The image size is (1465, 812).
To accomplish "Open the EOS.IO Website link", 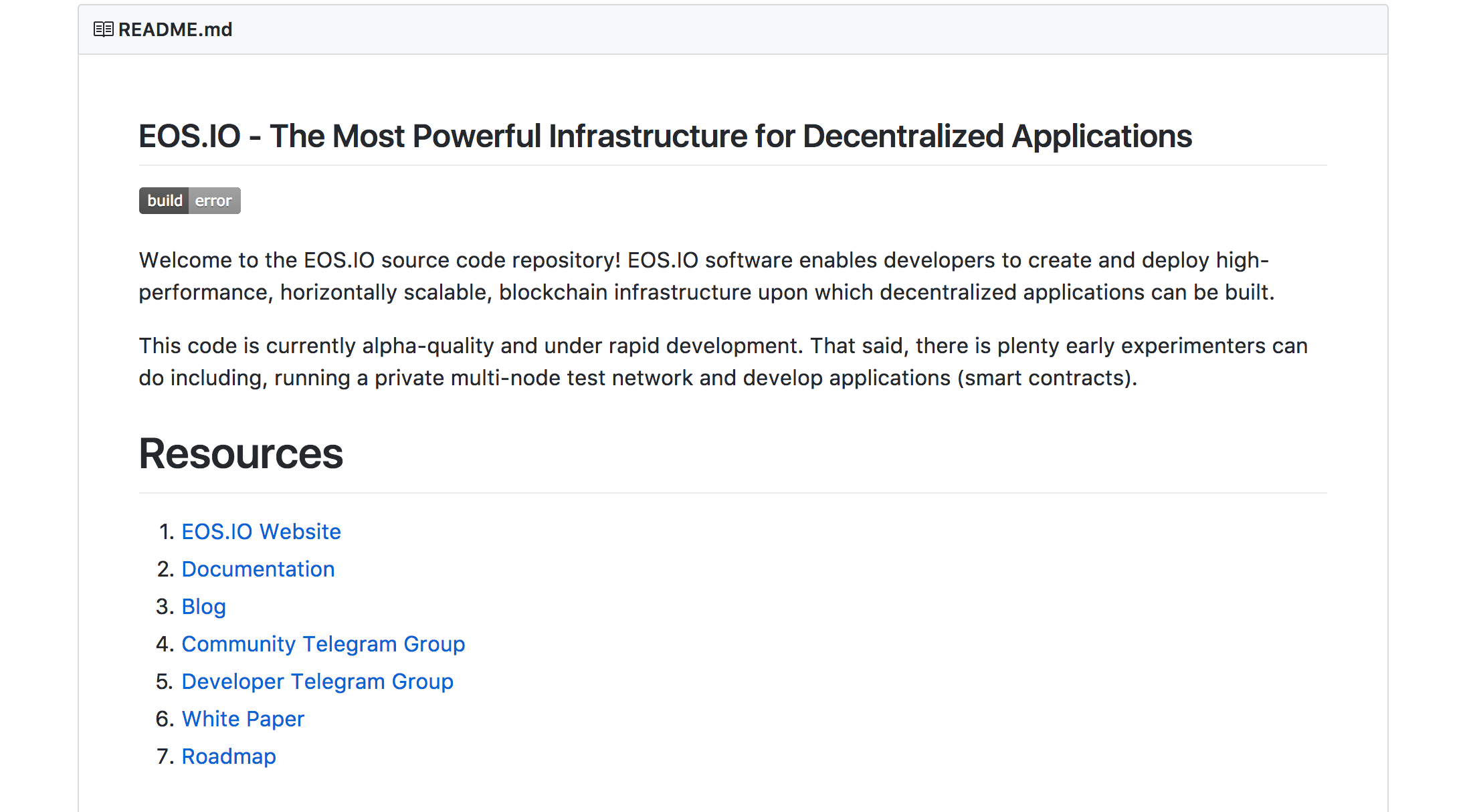I will pyautogui.click(x=261, y=532).
